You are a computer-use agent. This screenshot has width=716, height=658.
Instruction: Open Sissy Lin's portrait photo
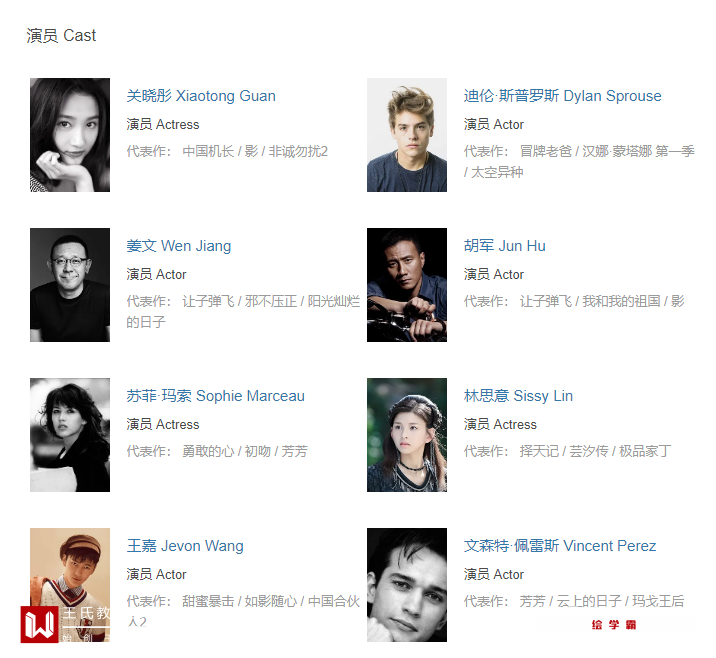tap(407, 435)
